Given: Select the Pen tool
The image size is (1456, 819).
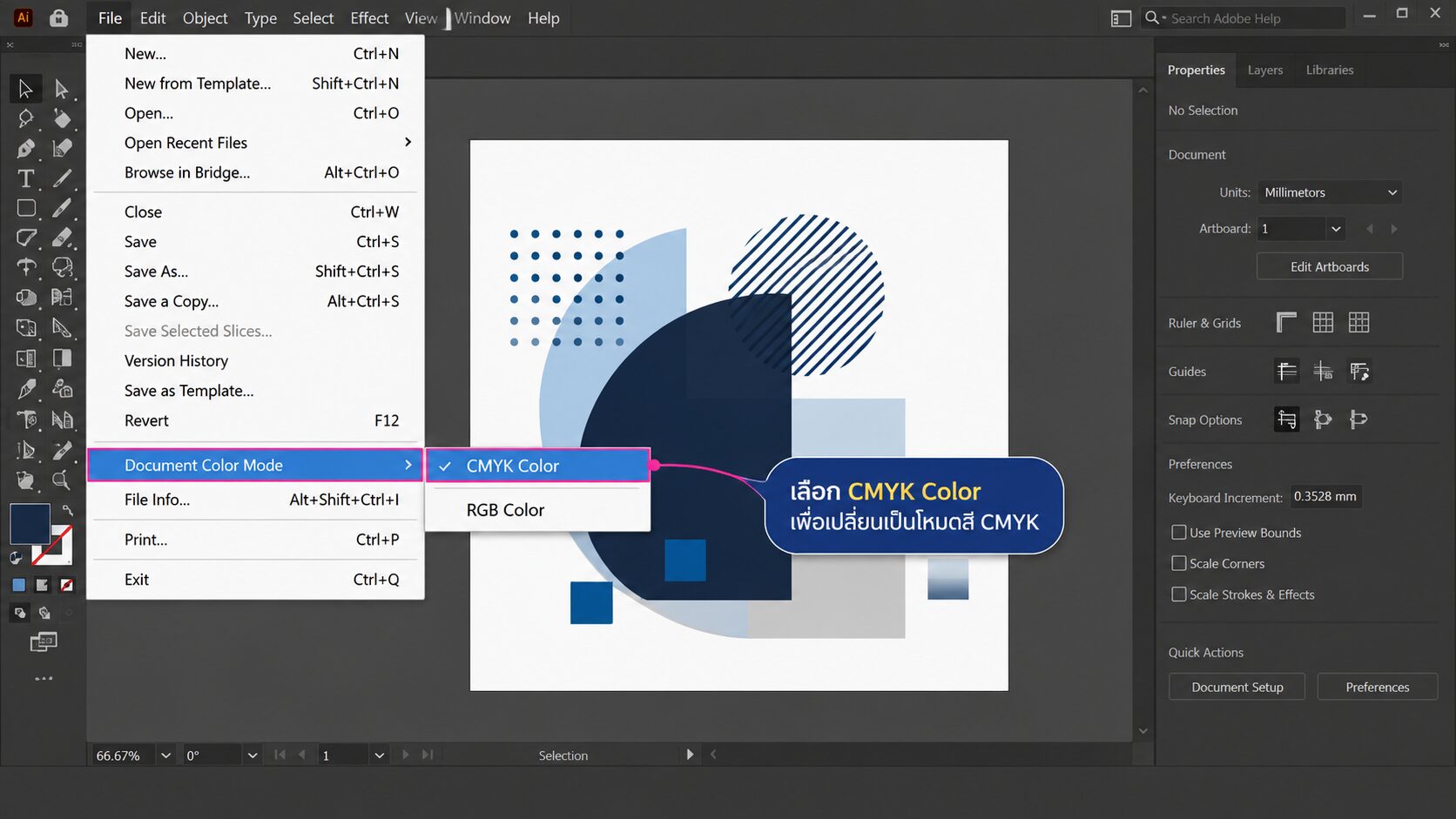Looking at the screenshot, I should (26, 149).
